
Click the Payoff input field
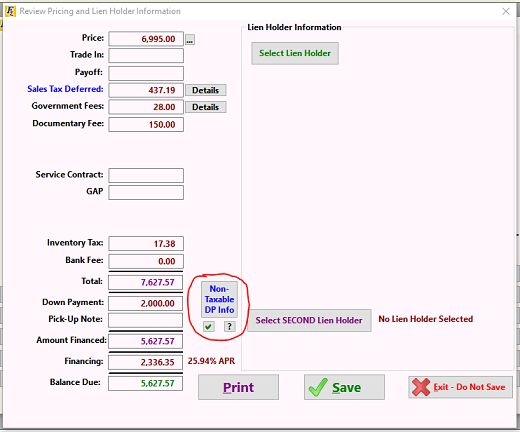coord(146,73)
